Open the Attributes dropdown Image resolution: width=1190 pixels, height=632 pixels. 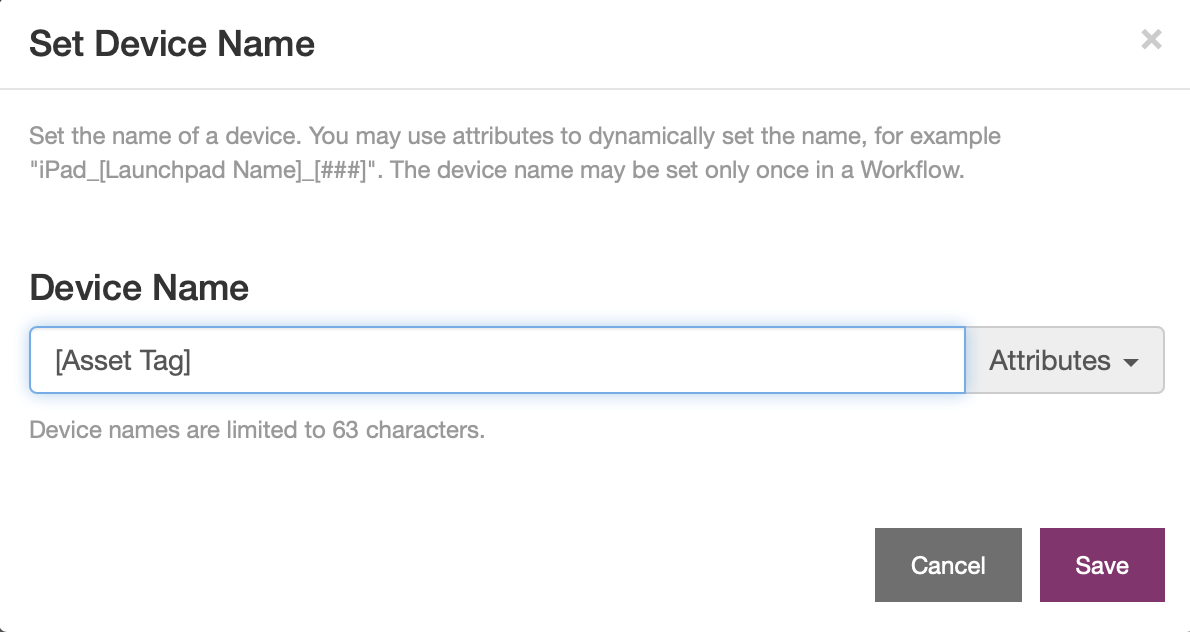[1064, 360]
